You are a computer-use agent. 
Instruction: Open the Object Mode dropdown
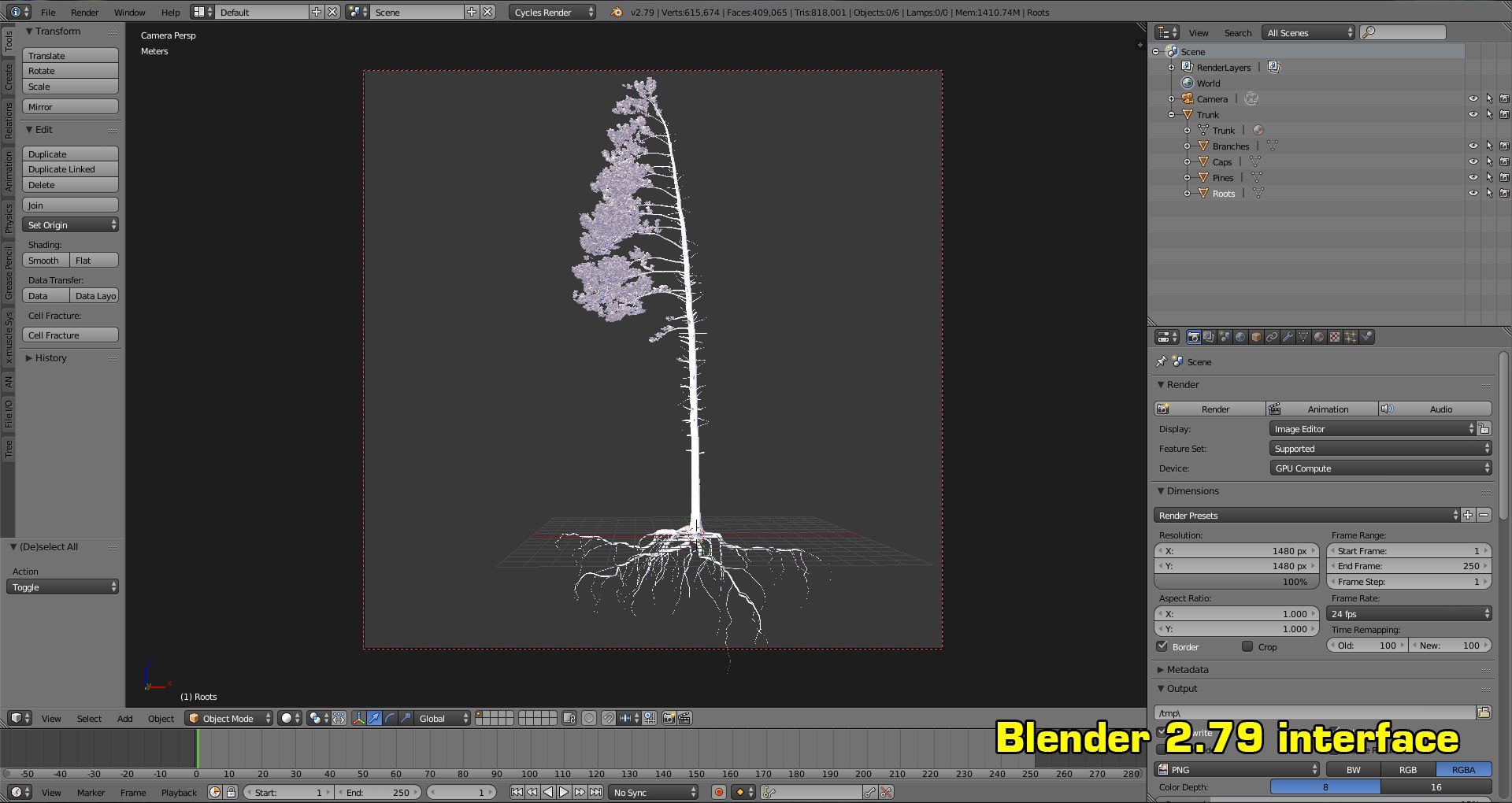[x=229, y=718]
